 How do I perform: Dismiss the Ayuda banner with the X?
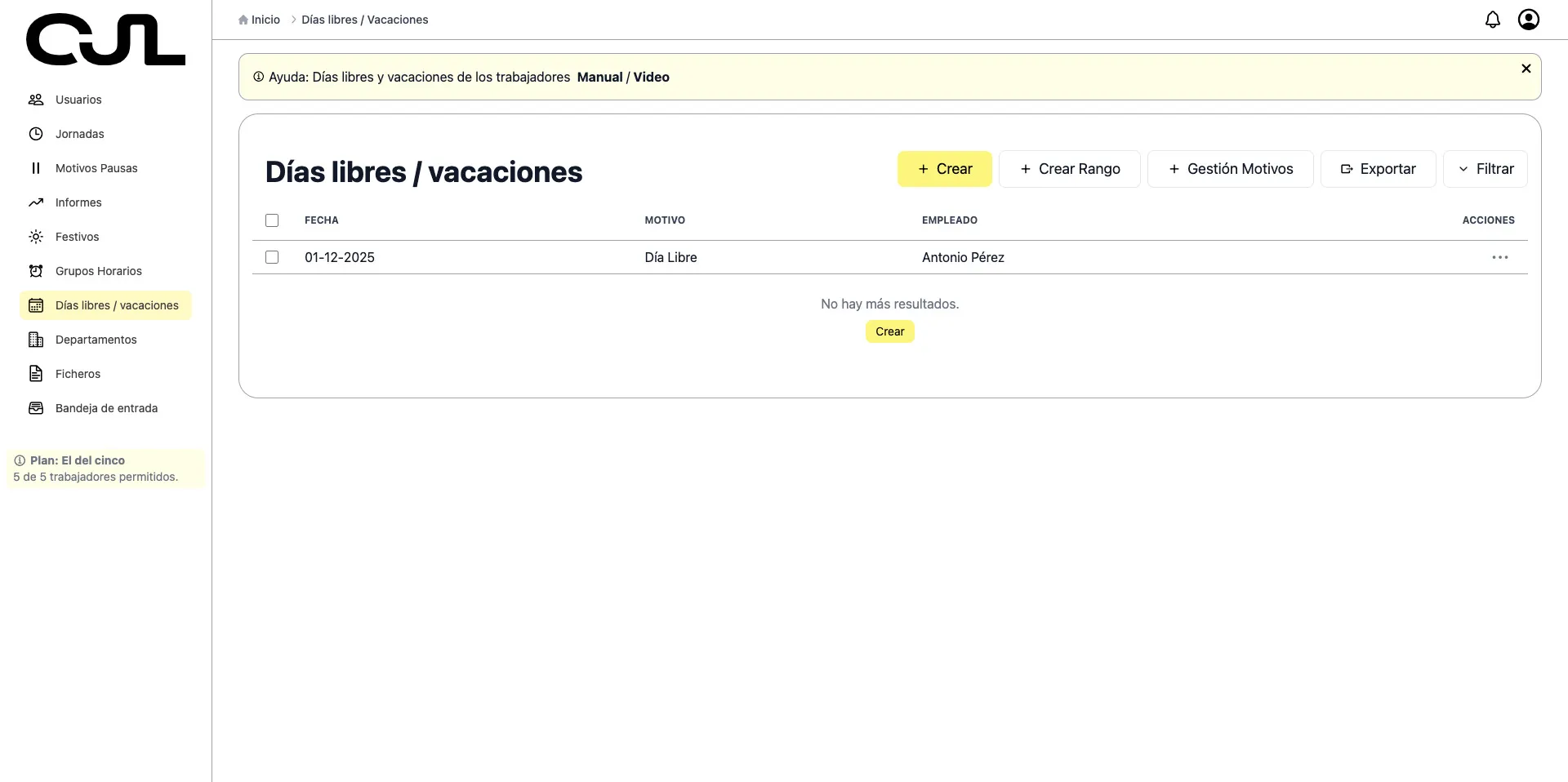[1526, 69]
